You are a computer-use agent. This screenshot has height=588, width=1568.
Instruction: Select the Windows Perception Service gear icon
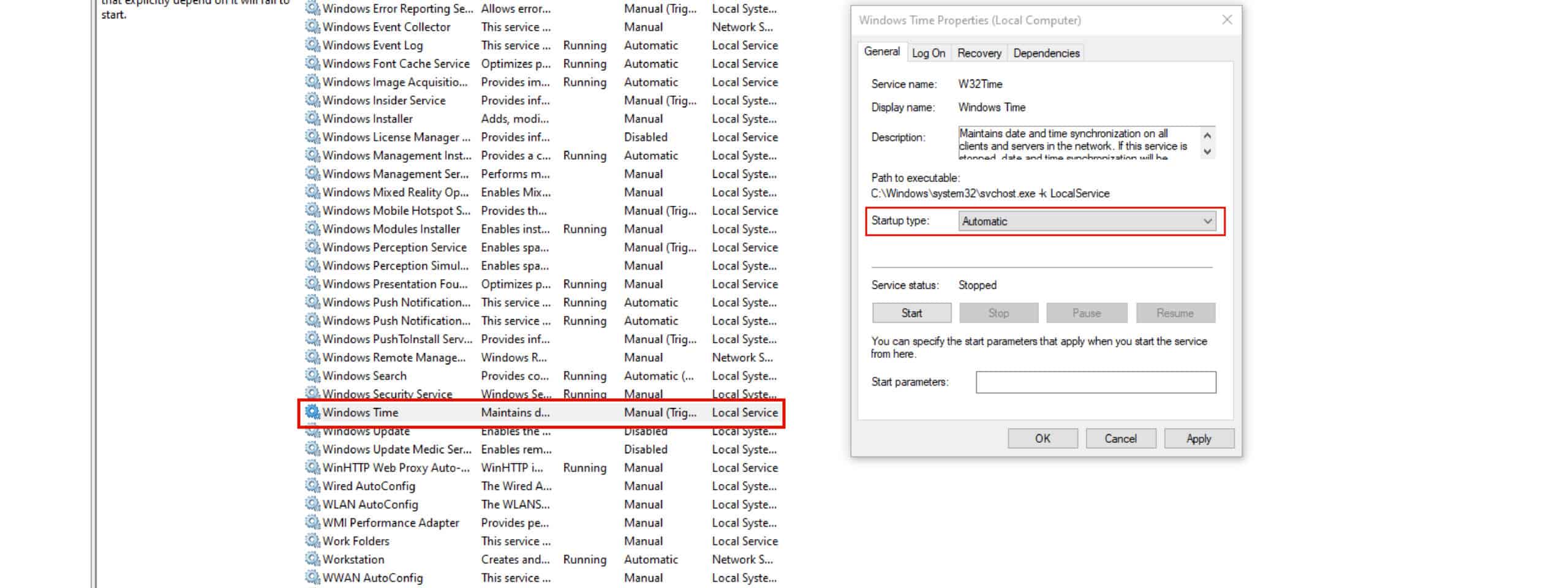(x=313, y=247)
